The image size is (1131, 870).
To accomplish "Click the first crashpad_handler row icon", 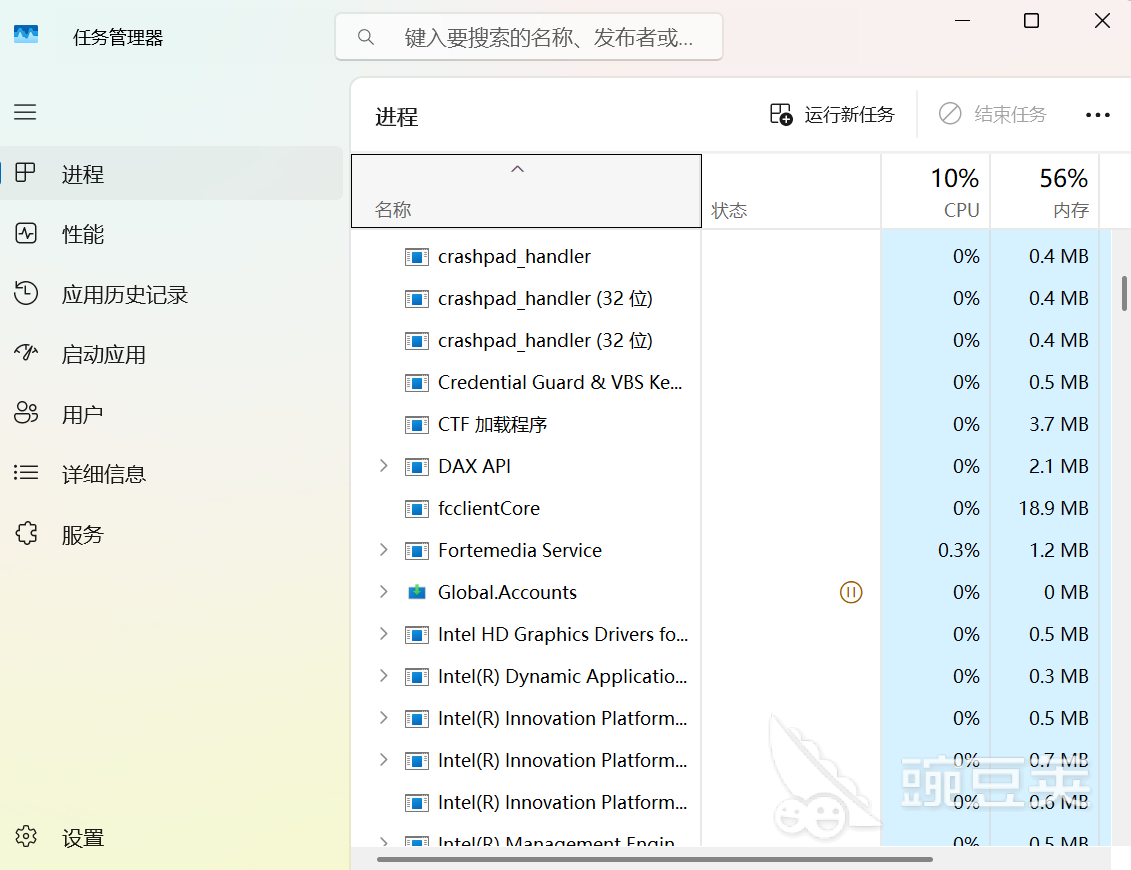I will point(417,257).
